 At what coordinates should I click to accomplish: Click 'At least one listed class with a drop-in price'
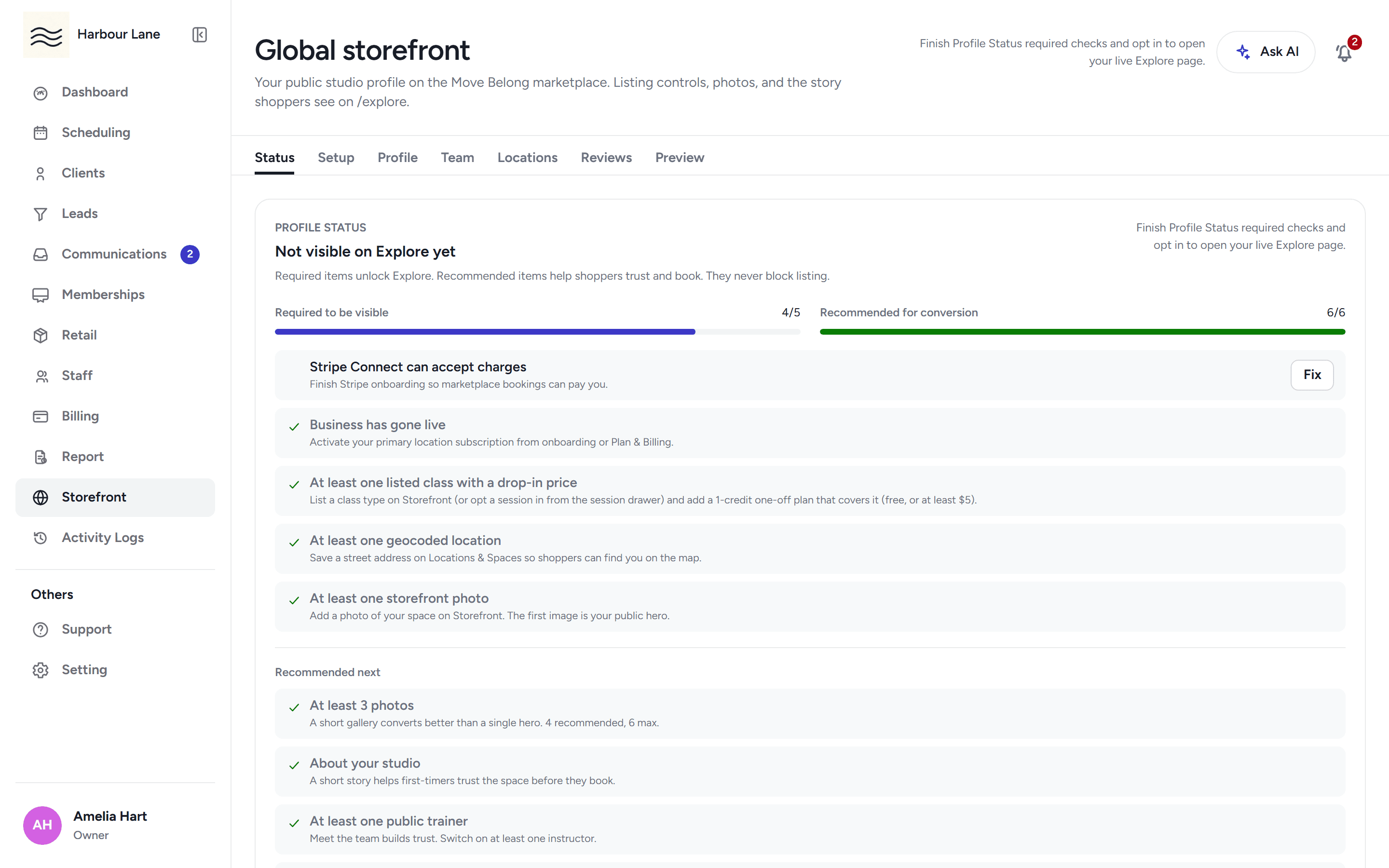(443, 483)
